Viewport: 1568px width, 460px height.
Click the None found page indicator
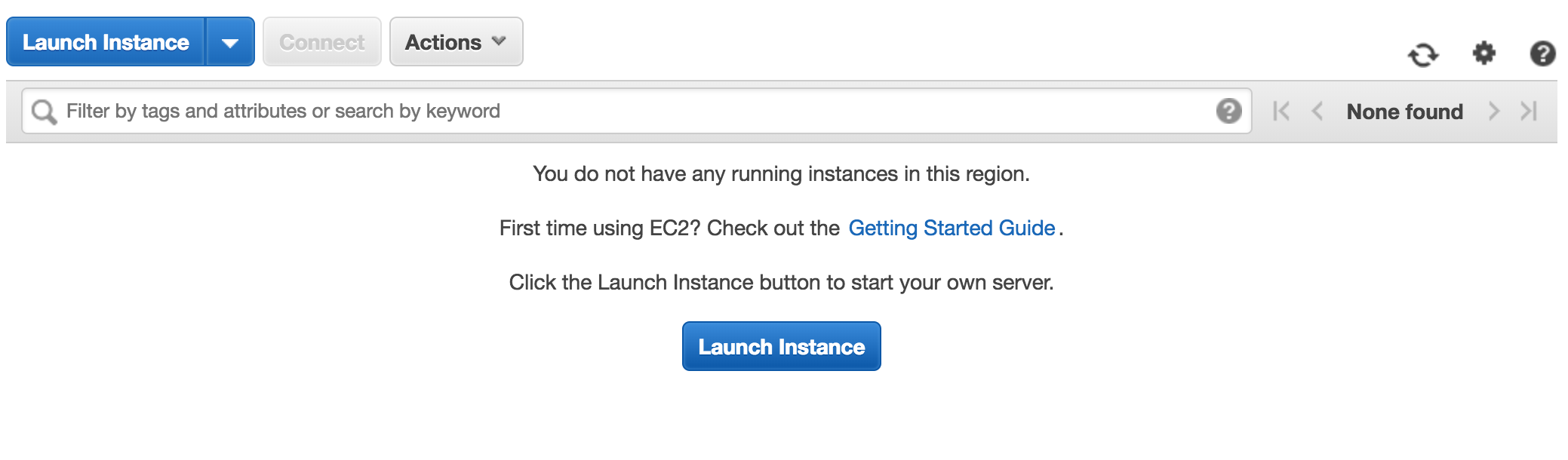click(x=1404, y=111)
